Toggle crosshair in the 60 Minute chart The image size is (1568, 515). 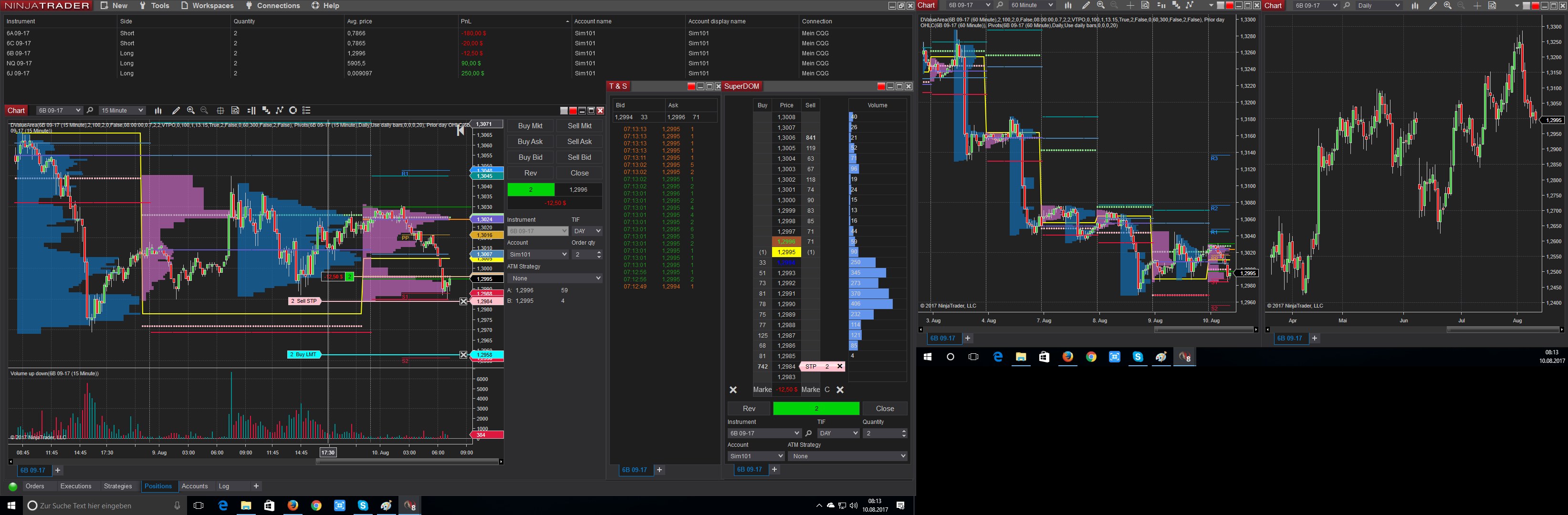pyautogui.click(x=1130, y=5)
